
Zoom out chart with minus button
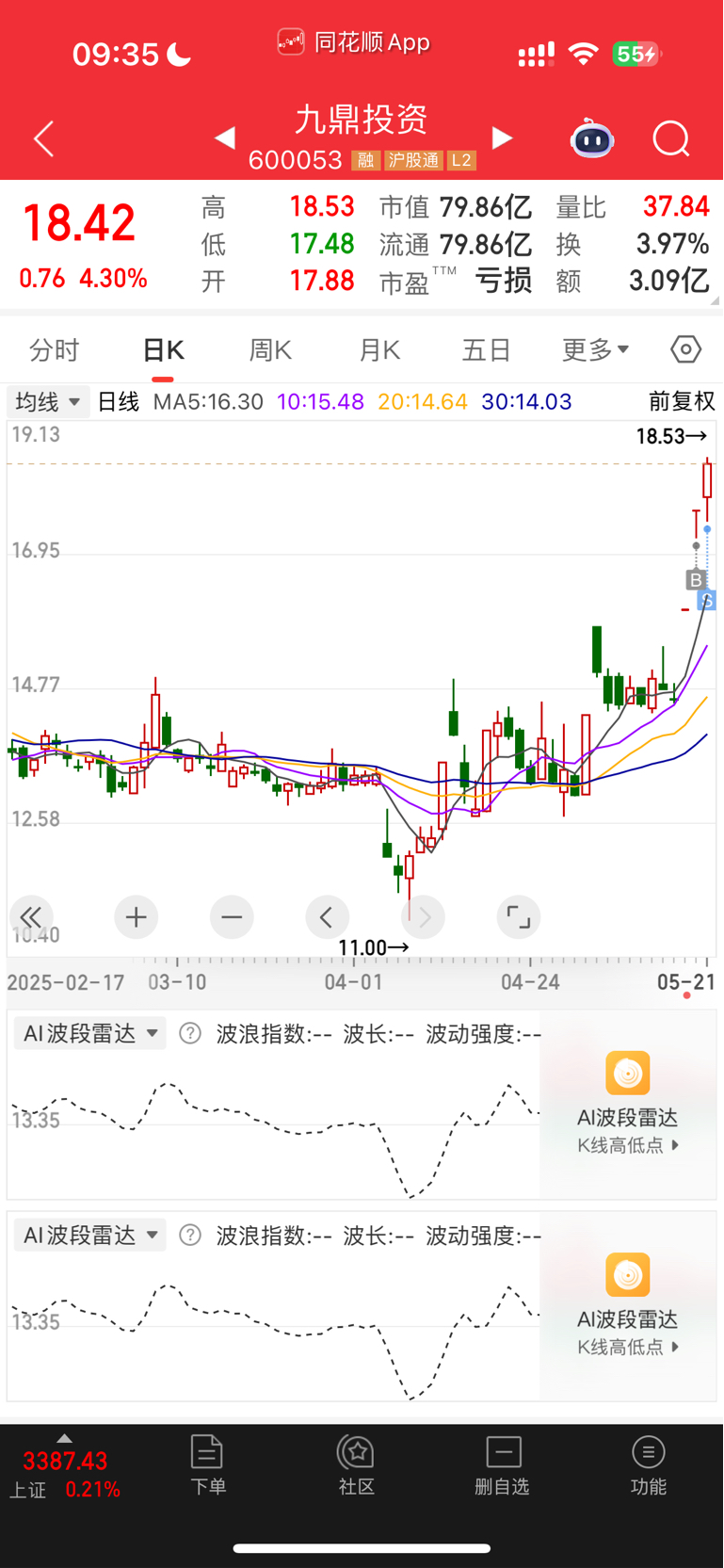232,917
